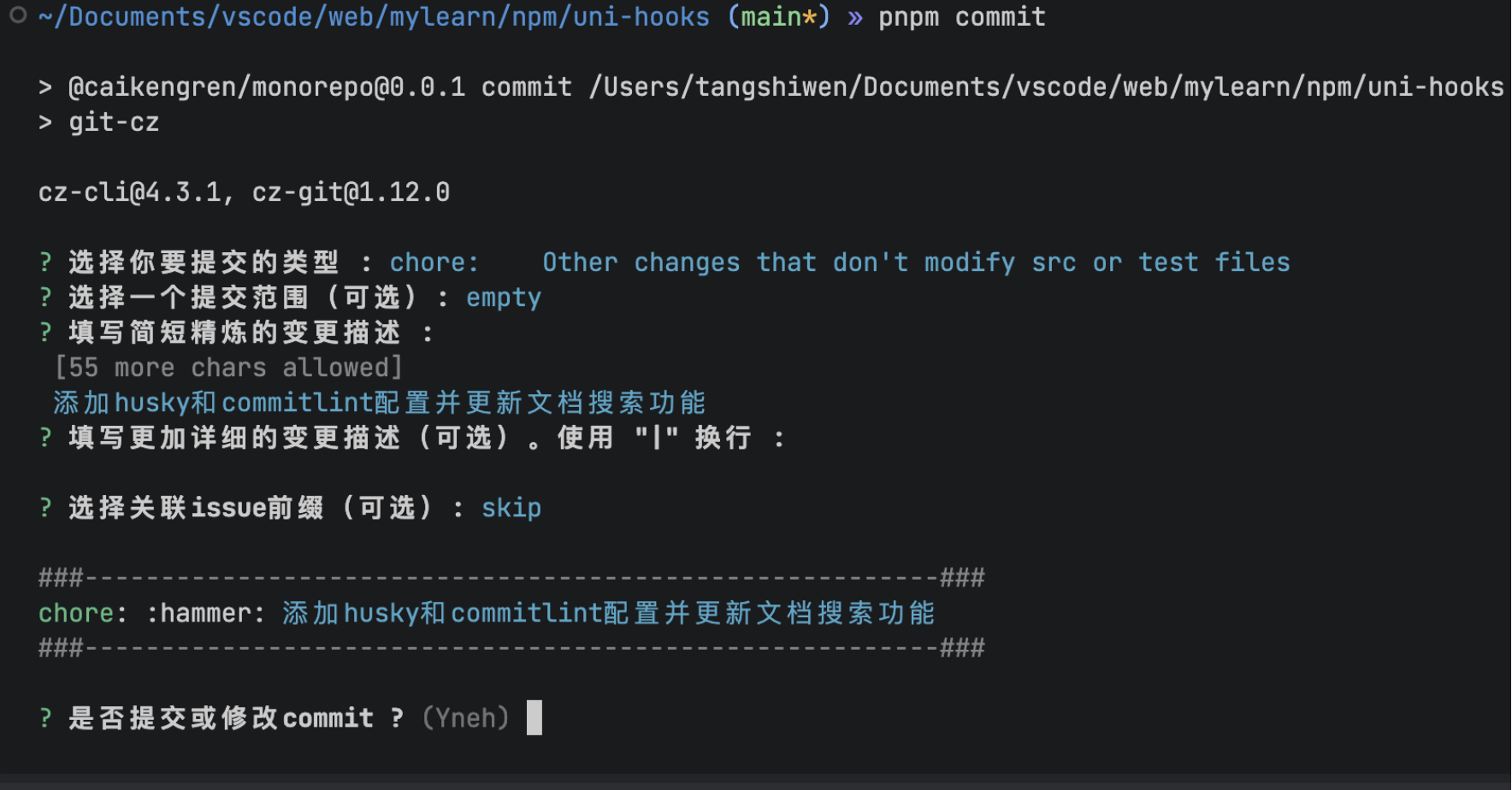Click the skip issue prefix answer
Viewport: 1512px width, 790px height.
pyautogui.click(x=511, y=508)
